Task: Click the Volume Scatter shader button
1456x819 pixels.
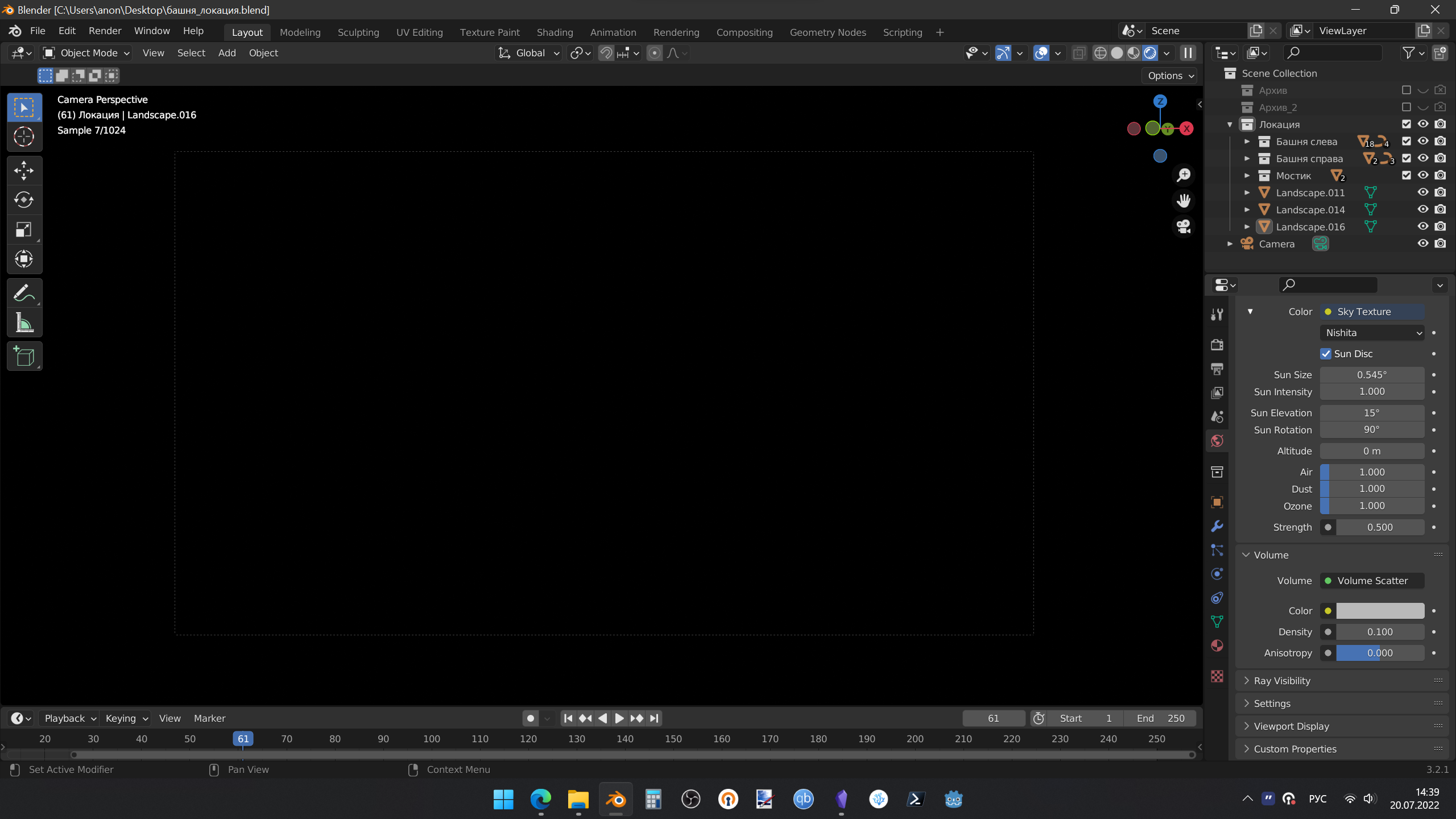Action: click(1372, 581)
